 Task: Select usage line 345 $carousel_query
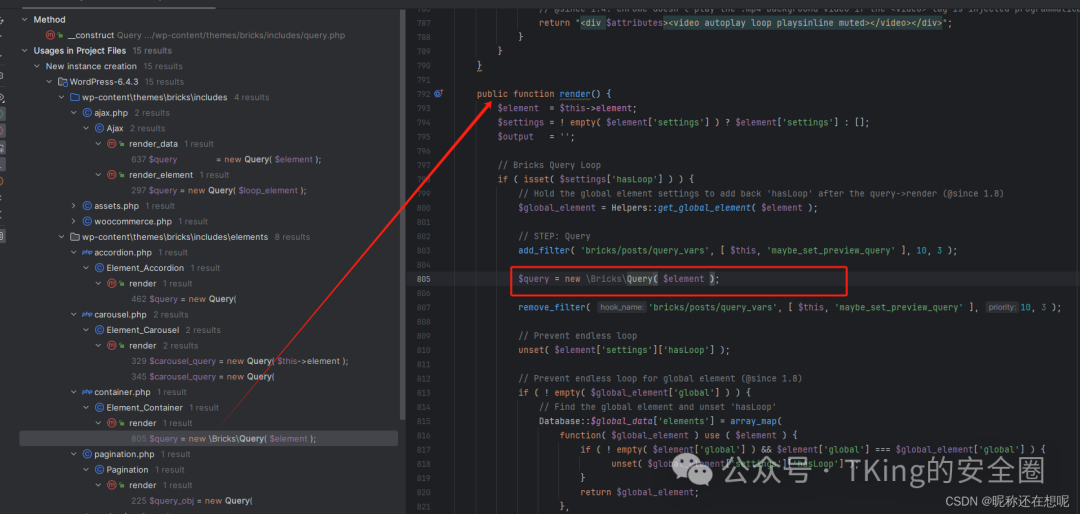click(x=202, y=377)
